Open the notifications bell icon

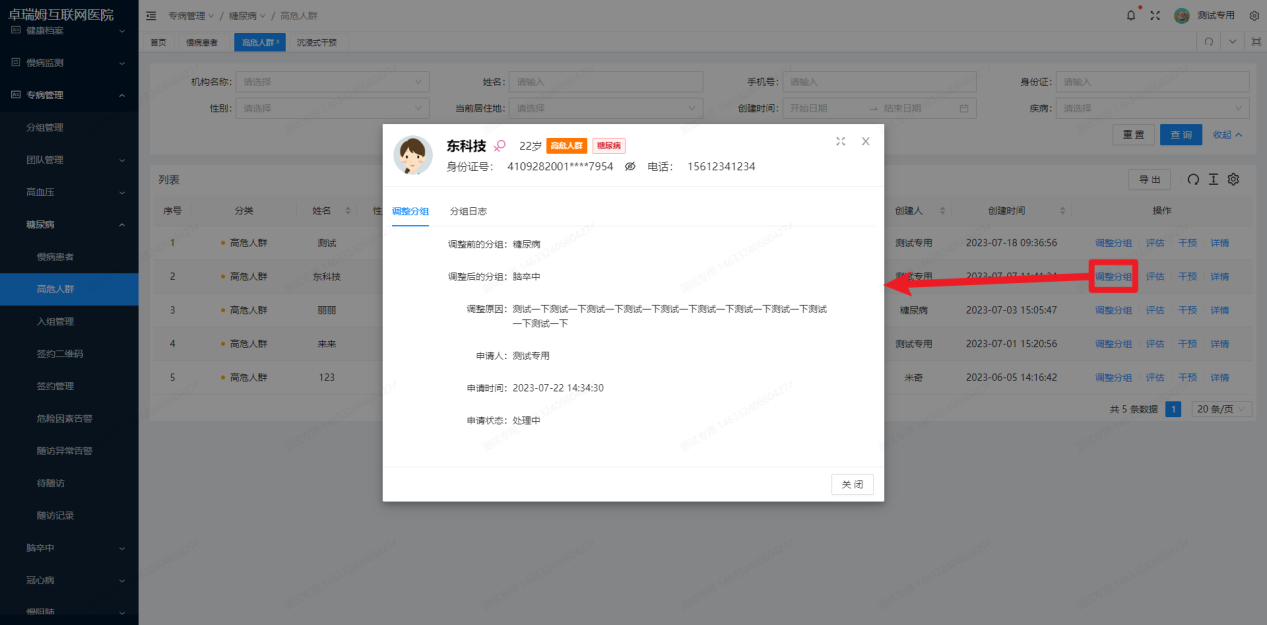[1131, 15]
